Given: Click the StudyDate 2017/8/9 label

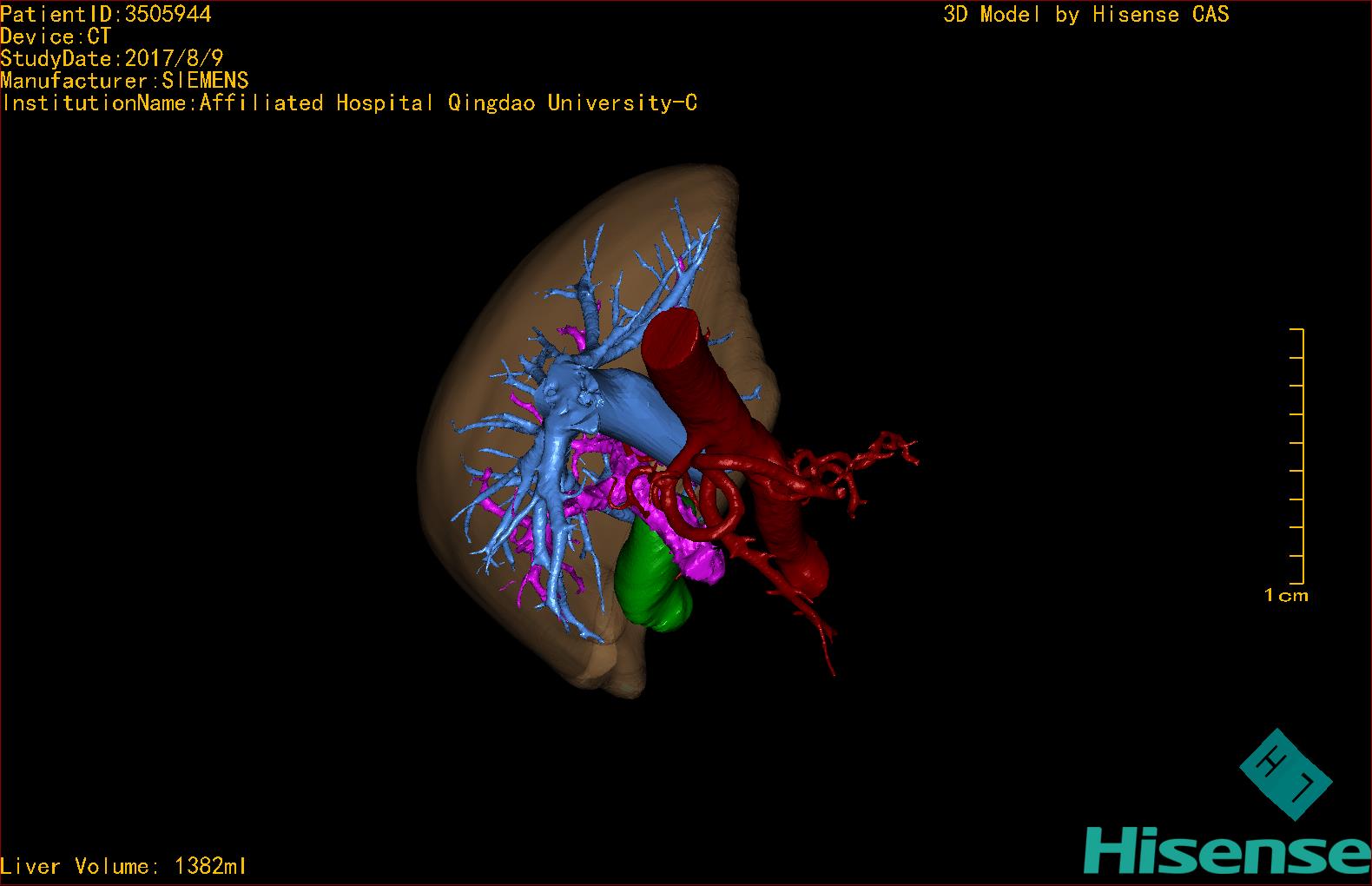Looking at the screenshot, I should tap(112, 58).
